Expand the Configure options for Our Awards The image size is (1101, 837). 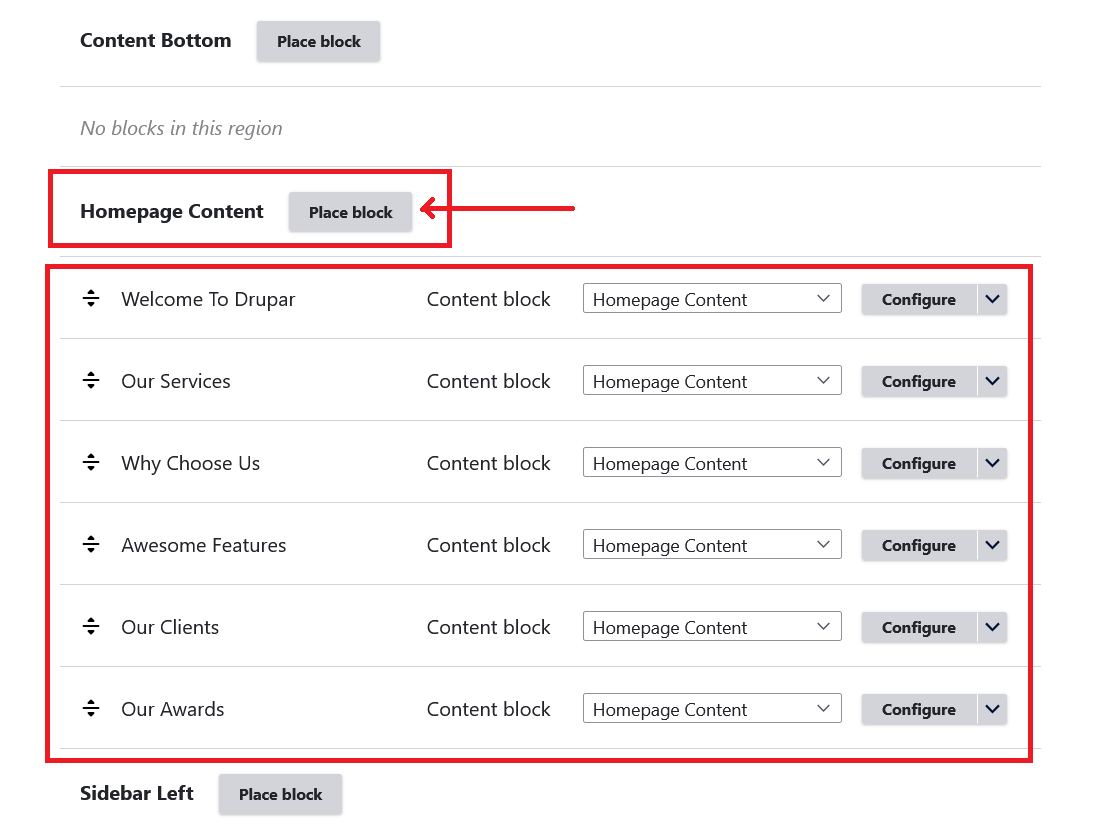[991, 708]
